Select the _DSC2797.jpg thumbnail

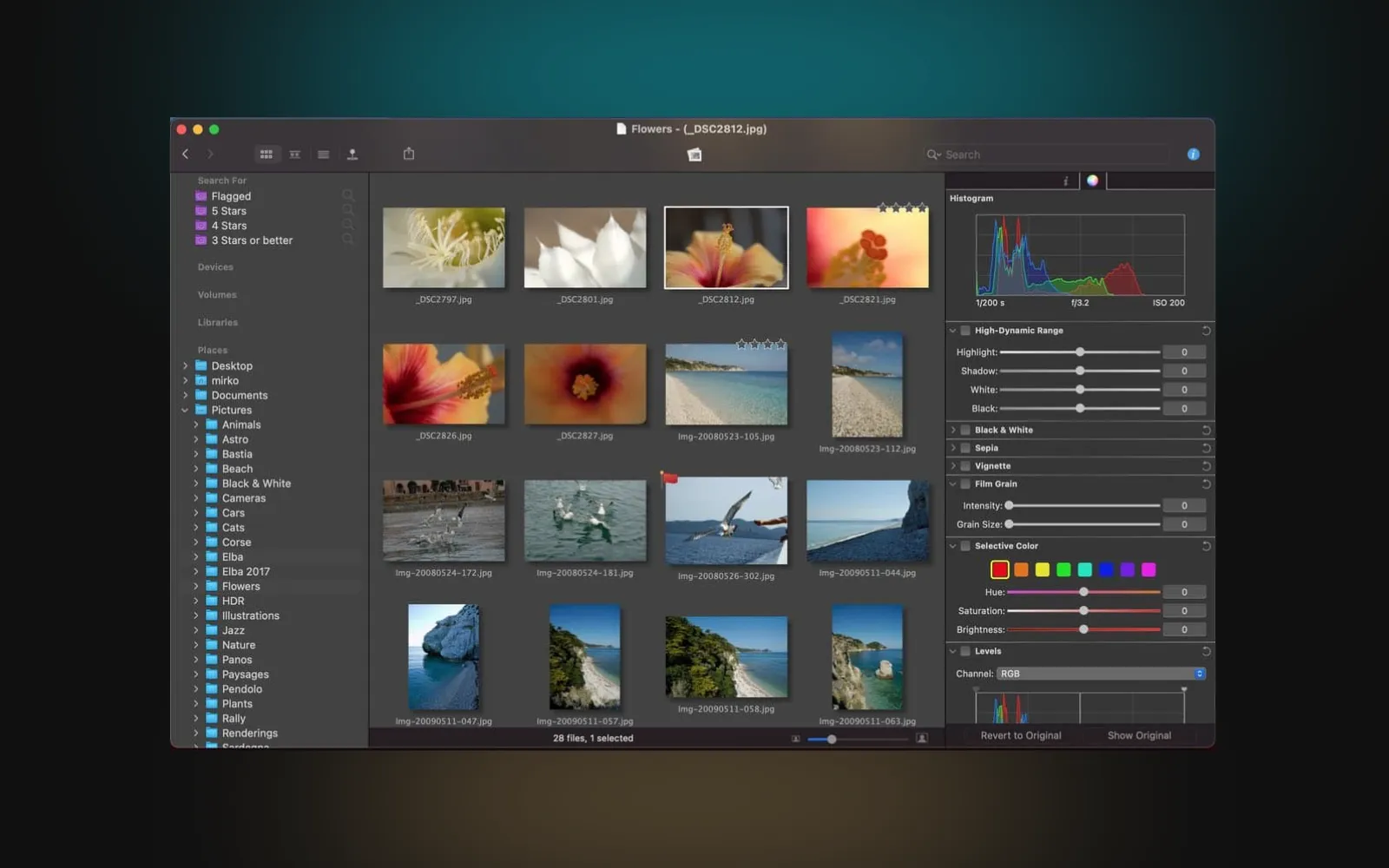coord(444,247)
